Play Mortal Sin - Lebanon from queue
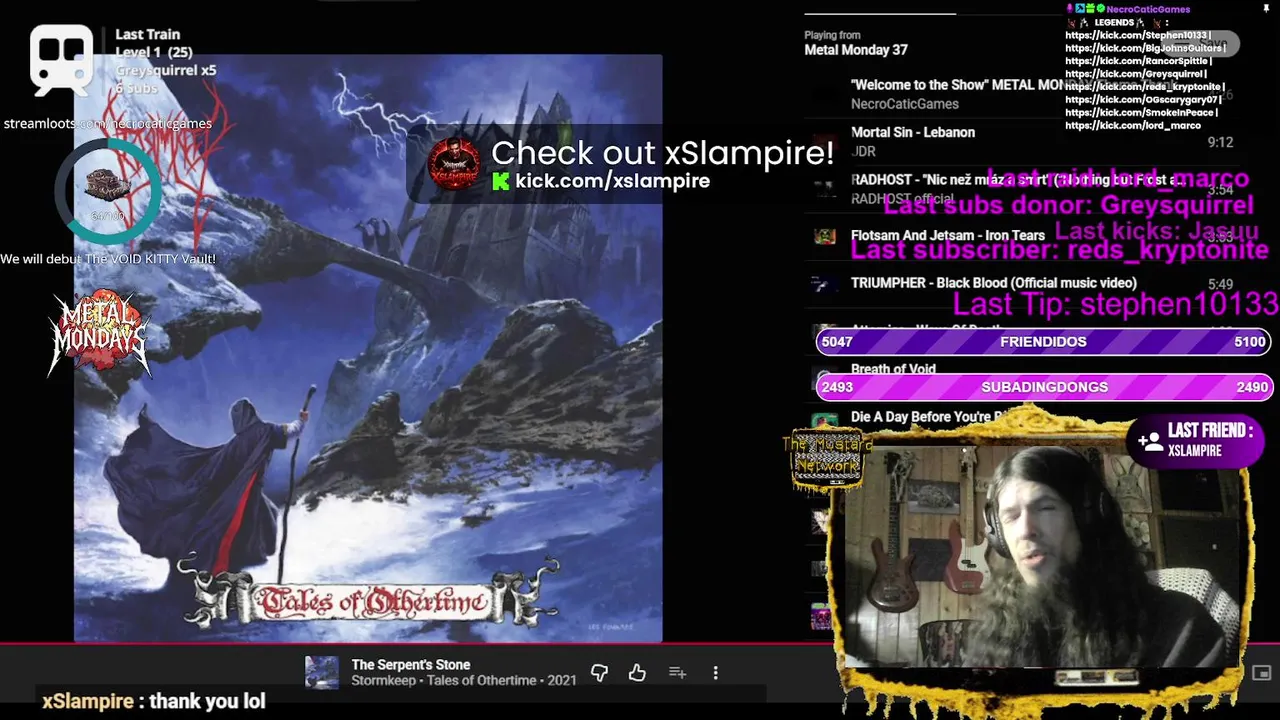The width and height of the screenshot is (1280, 720). (x=1020, y=141)
